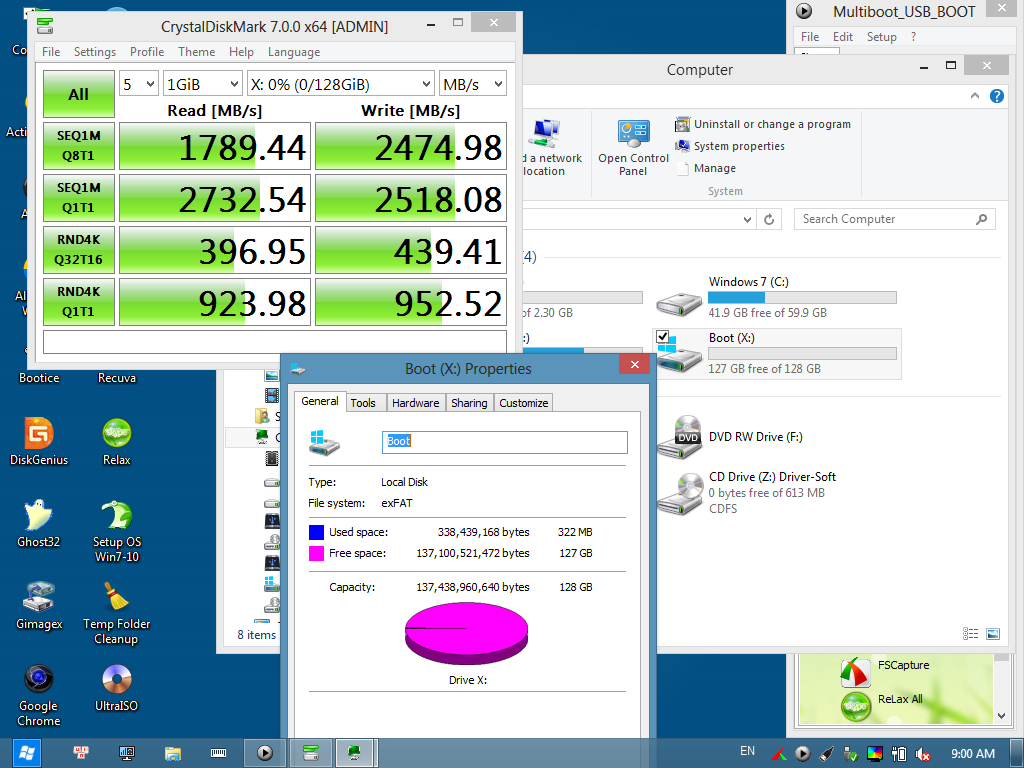Viewport: 1024px width, 768px height.
Task: Expand the address bar history dropdown
Action: [747, 219]
